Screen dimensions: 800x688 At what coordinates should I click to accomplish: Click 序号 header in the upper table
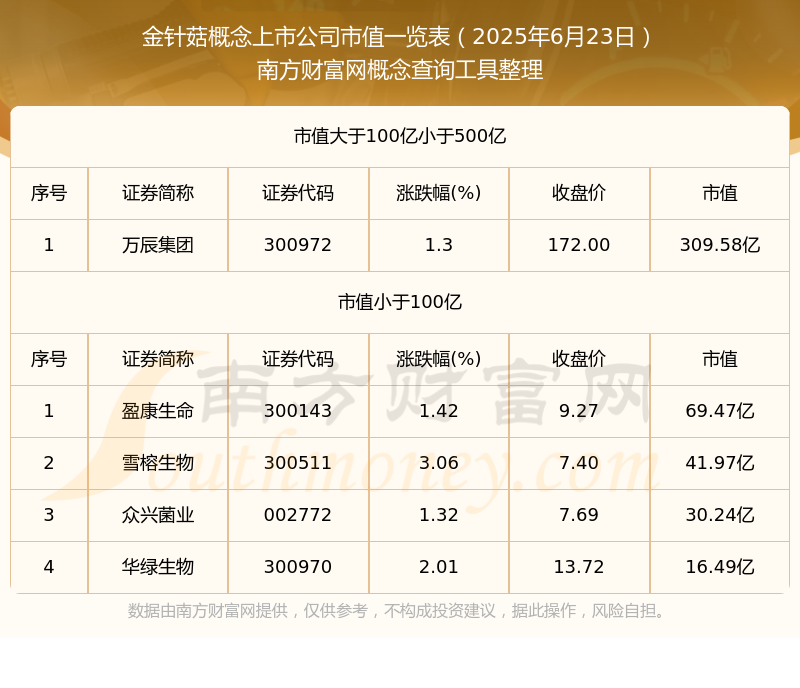[x=49, y=193]
